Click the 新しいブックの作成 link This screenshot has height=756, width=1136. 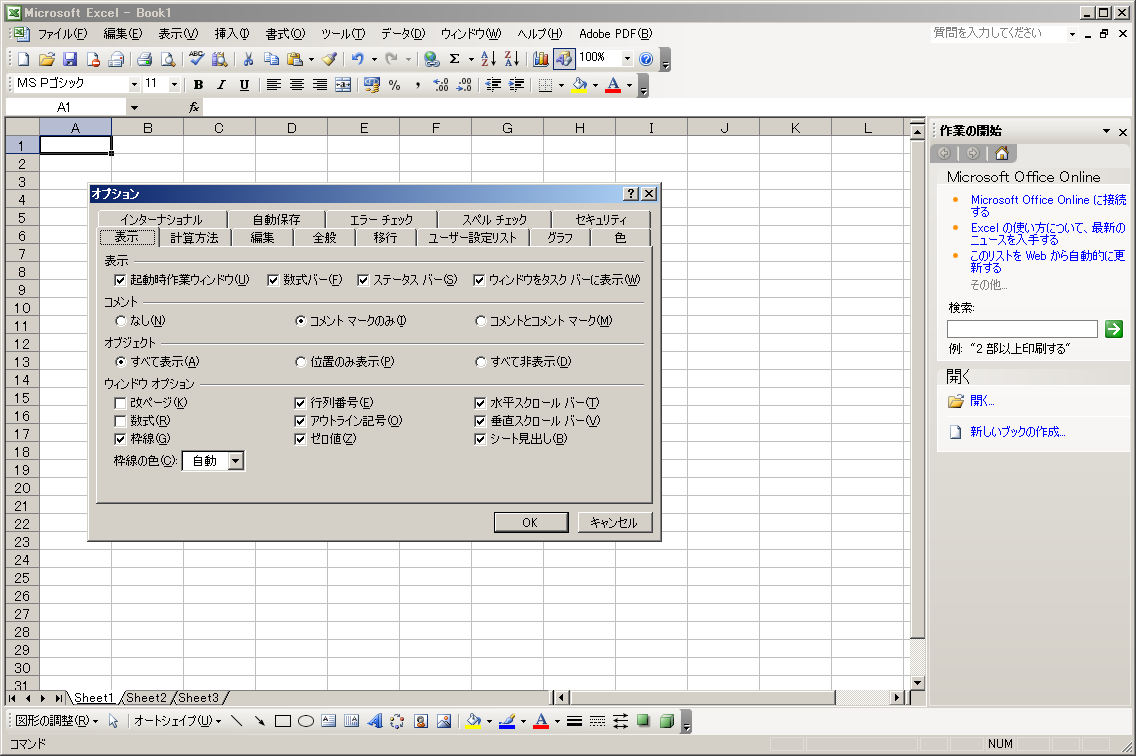(x=1017, y=432)
